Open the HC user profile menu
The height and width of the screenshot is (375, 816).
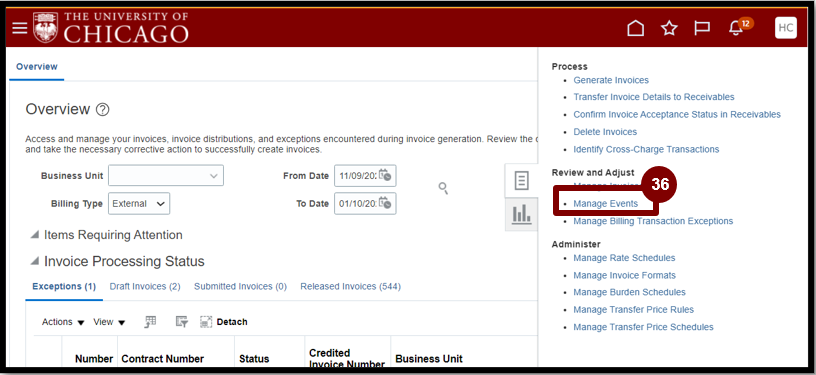point(785,28)
